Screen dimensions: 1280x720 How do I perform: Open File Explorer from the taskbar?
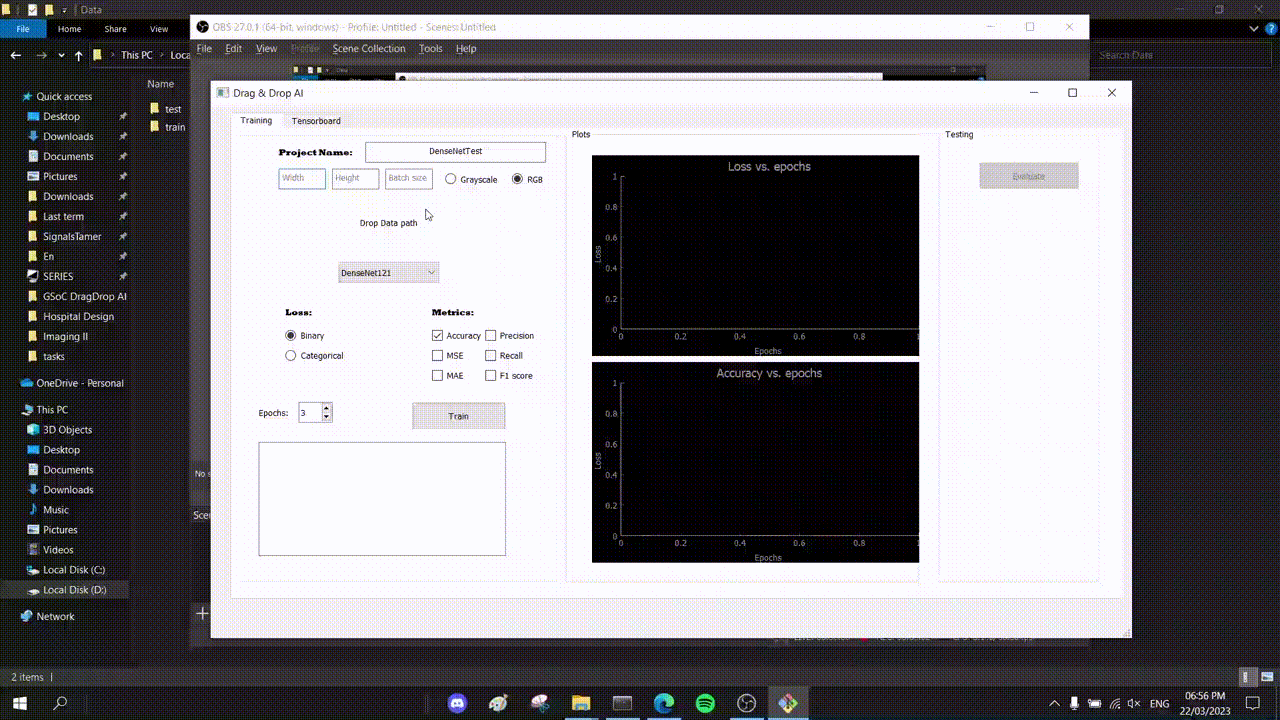pos(581,704)
